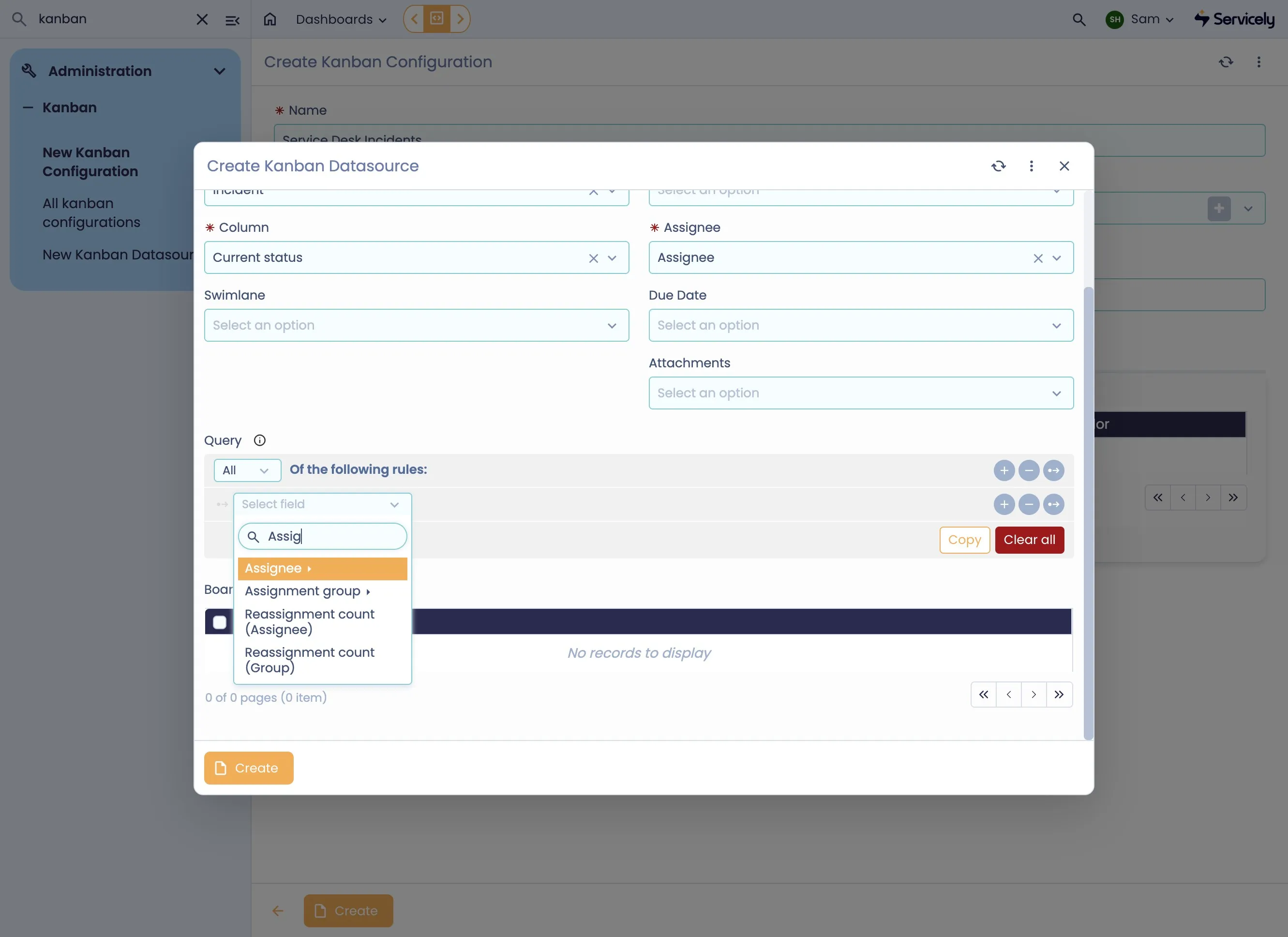Screen dimensions: 1288x937
Task: Open the Sam user menu
Action: (x=1140, y=19)
